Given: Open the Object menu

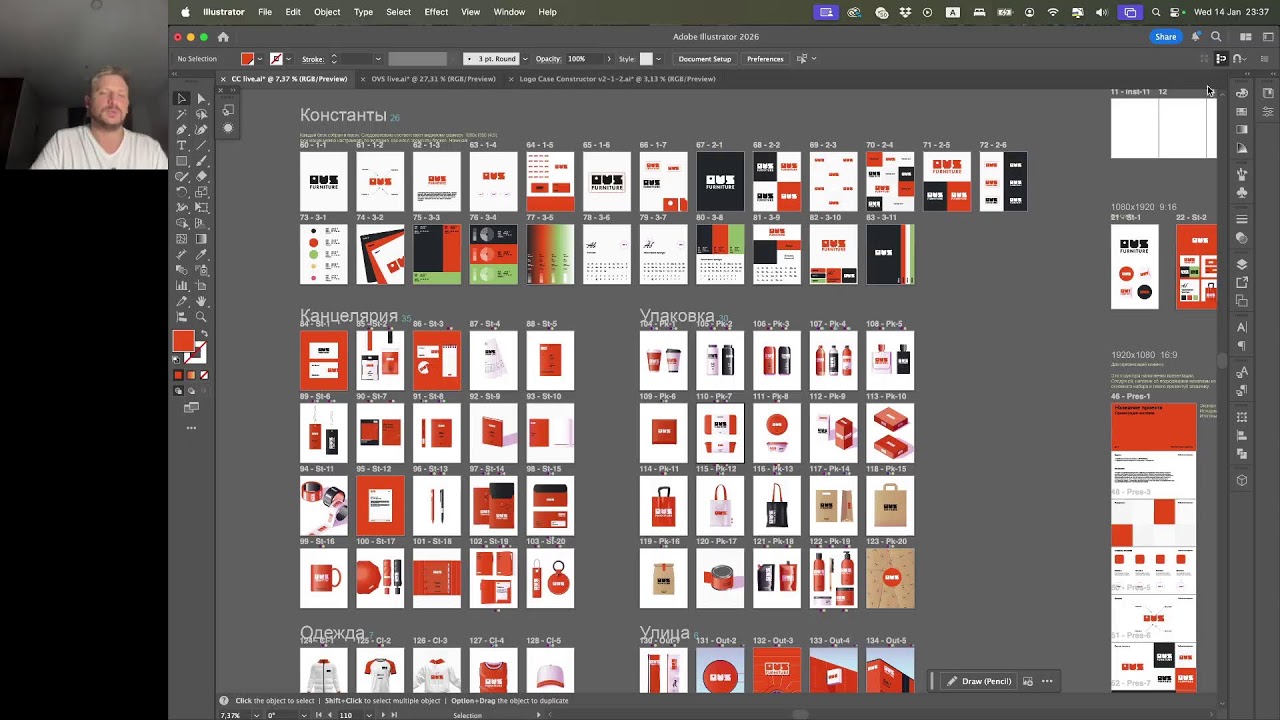Looking at the screenshot, I should (x=327, y=12).
